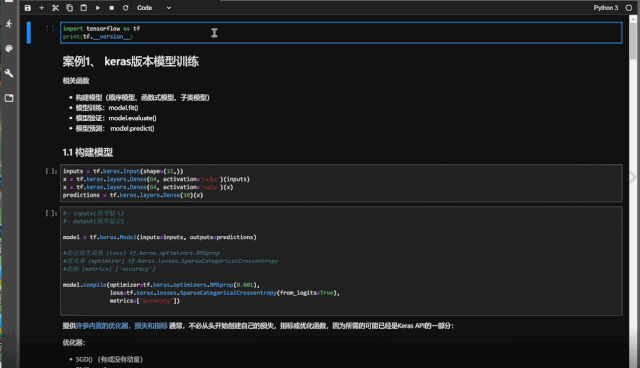
Task: Click the 'model.evaluate()' bullet line
Action: coord(116,118)
